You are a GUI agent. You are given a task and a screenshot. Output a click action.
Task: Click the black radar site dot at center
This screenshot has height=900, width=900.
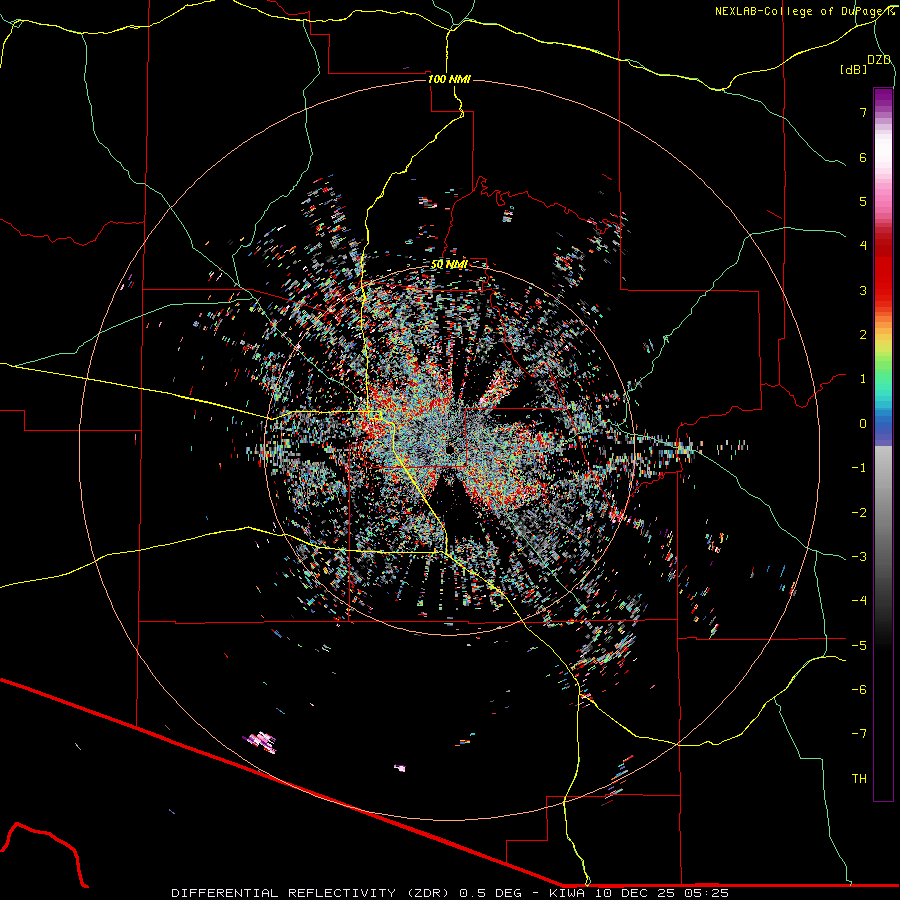pos(450,449)
